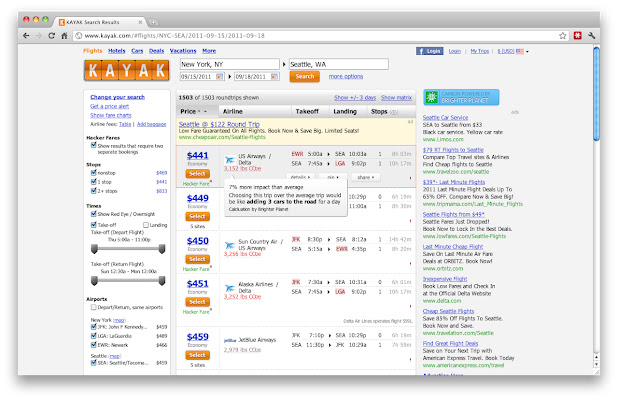This screenshot has height=400, width=618.
Task: Uncheck the 1 stop checkbox
Action: point(94,182)
